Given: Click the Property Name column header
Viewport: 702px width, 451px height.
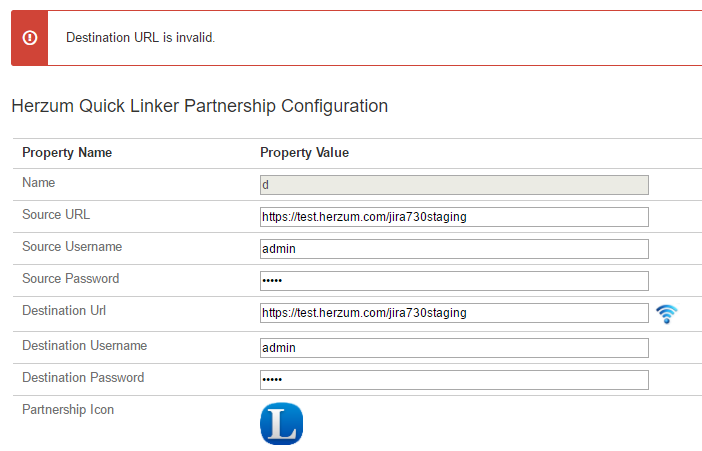Looking at the screenshot, I should coord(67,153).
